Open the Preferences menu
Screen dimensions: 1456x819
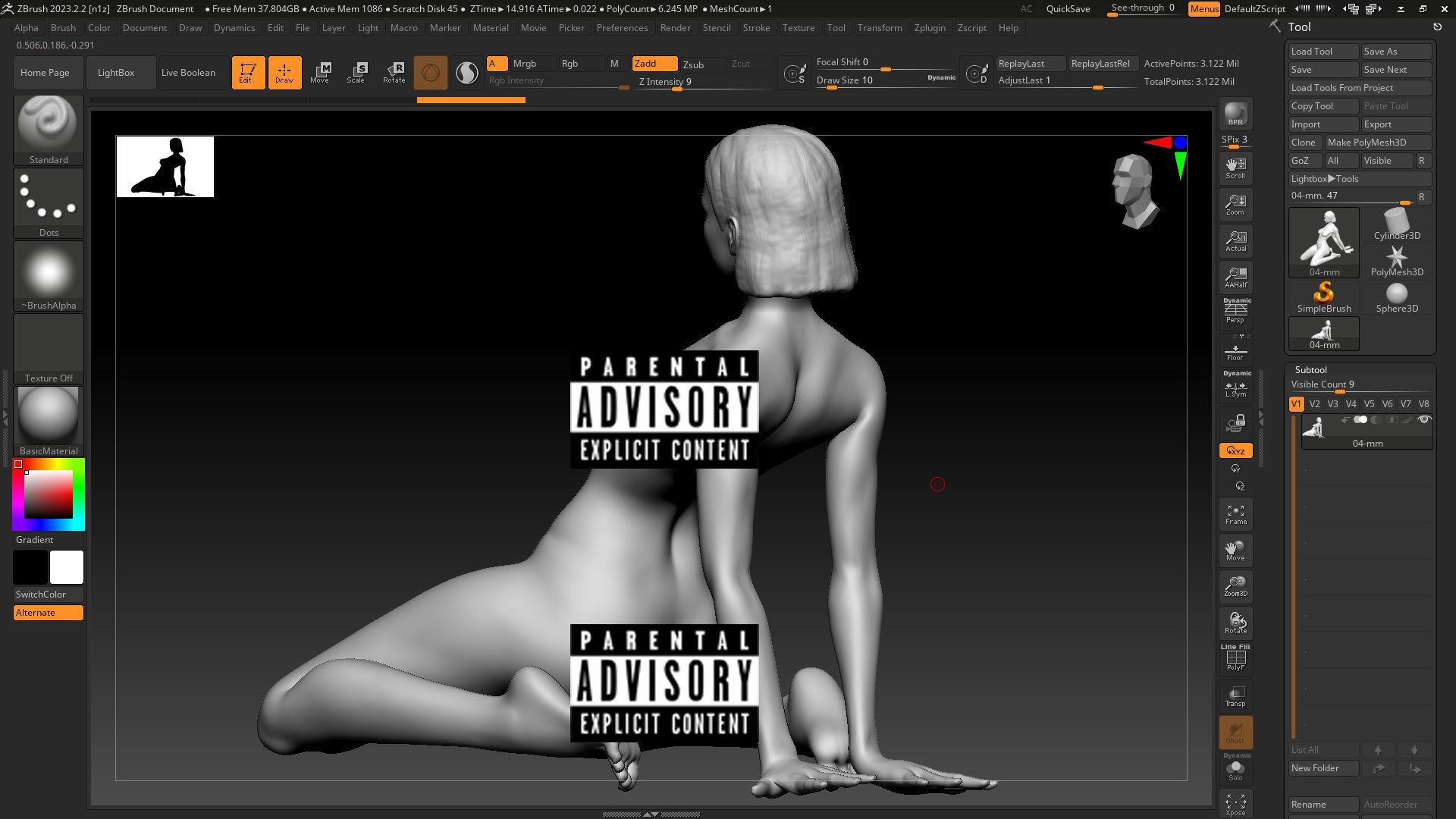tap(622, 27)
